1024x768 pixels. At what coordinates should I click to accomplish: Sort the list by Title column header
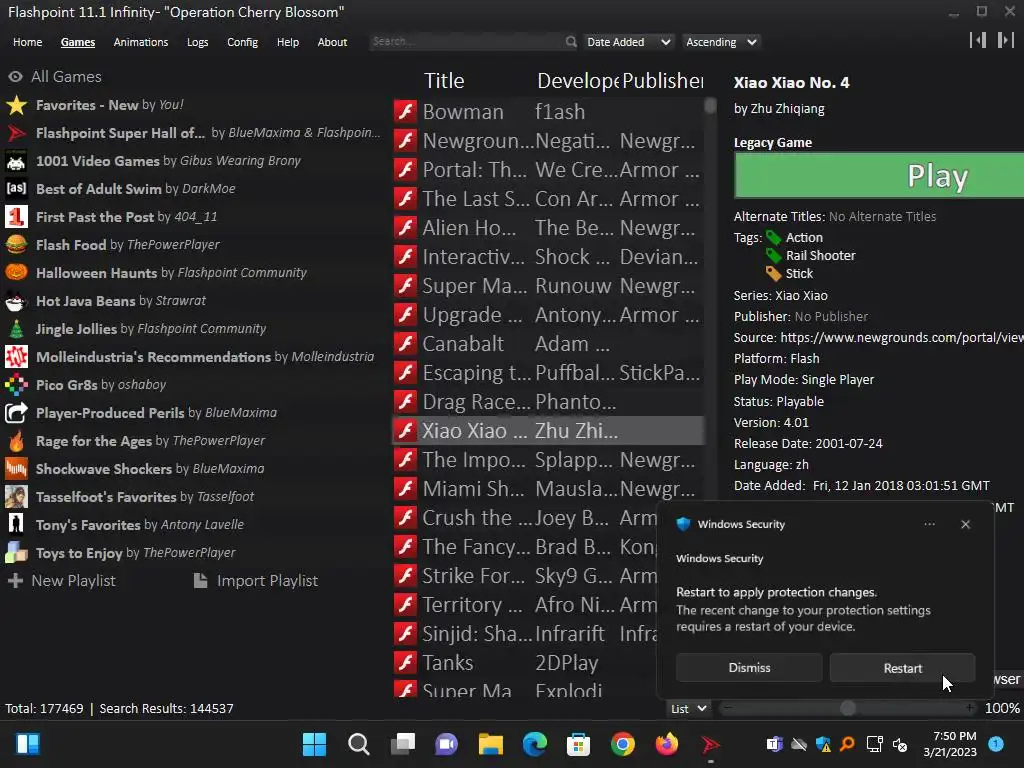point(444,80)
